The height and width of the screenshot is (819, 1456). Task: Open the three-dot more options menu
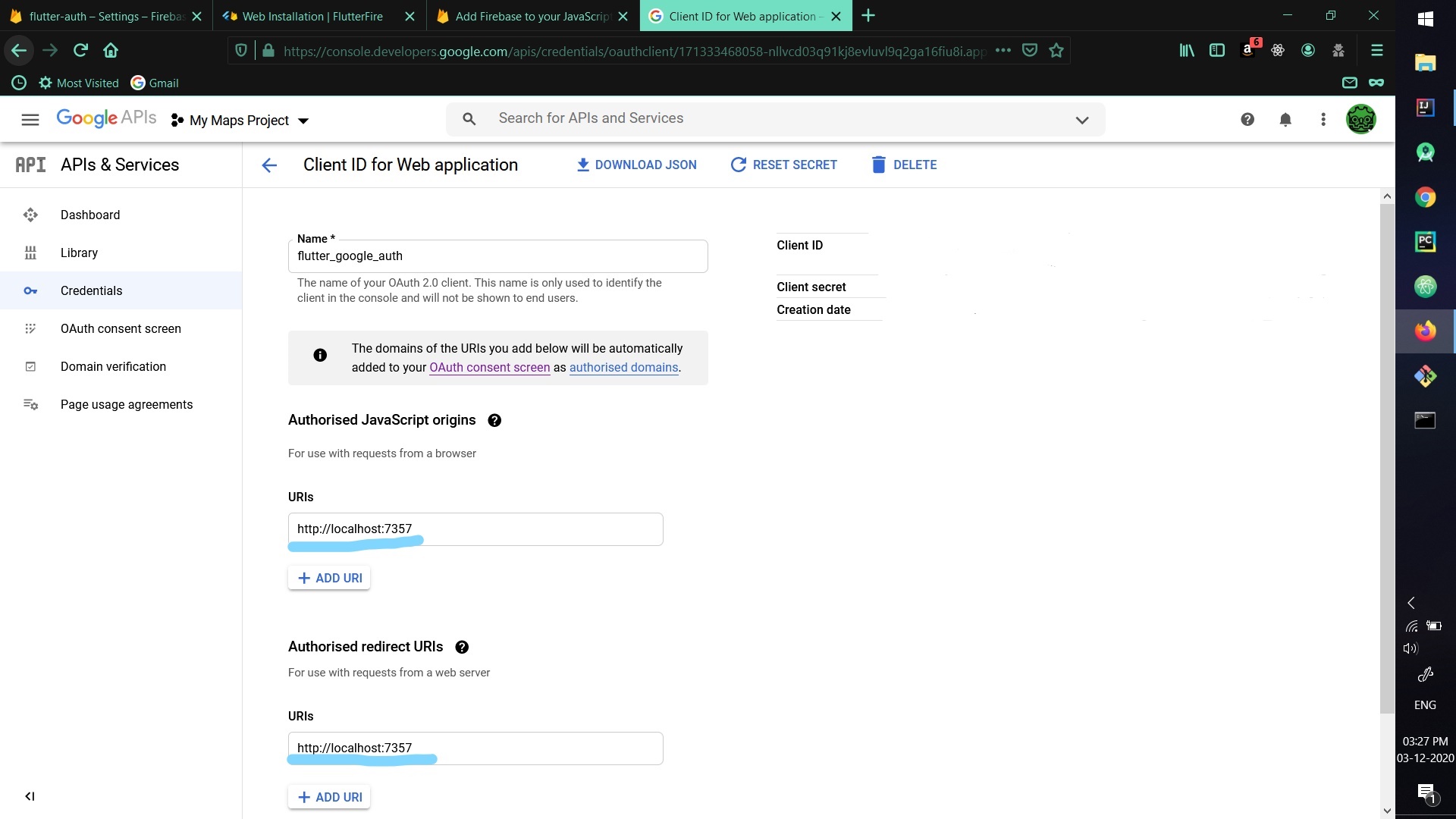click(x=1323, y=119)
